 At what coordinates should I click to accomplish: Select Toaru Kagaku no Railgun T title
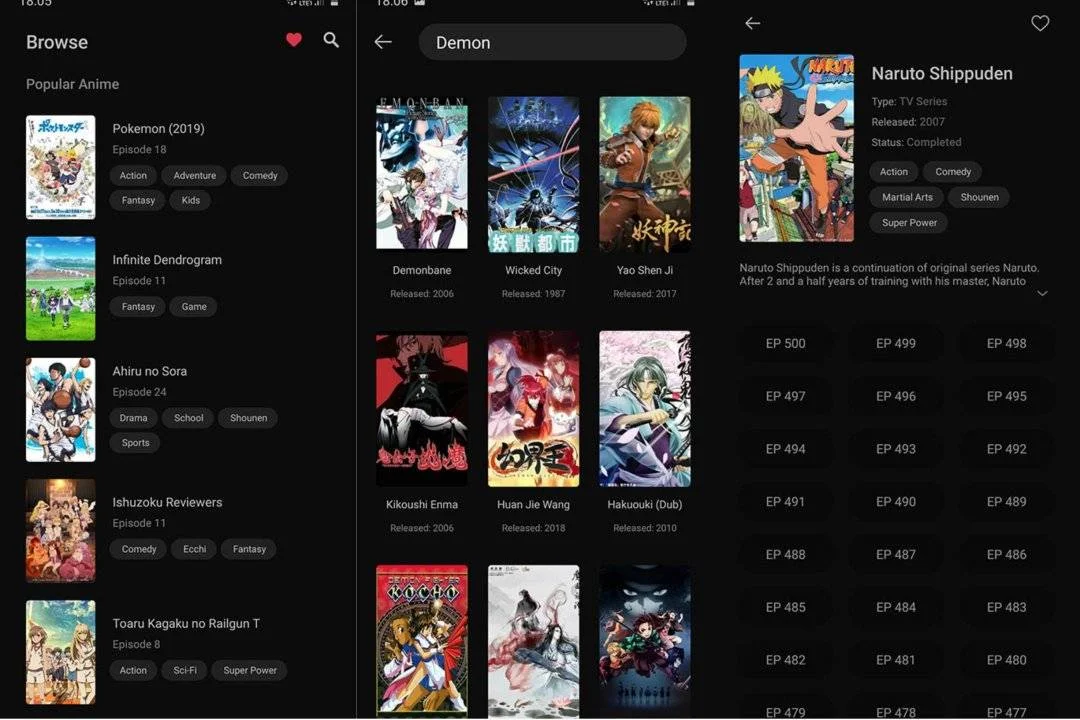tap(186, 624)
